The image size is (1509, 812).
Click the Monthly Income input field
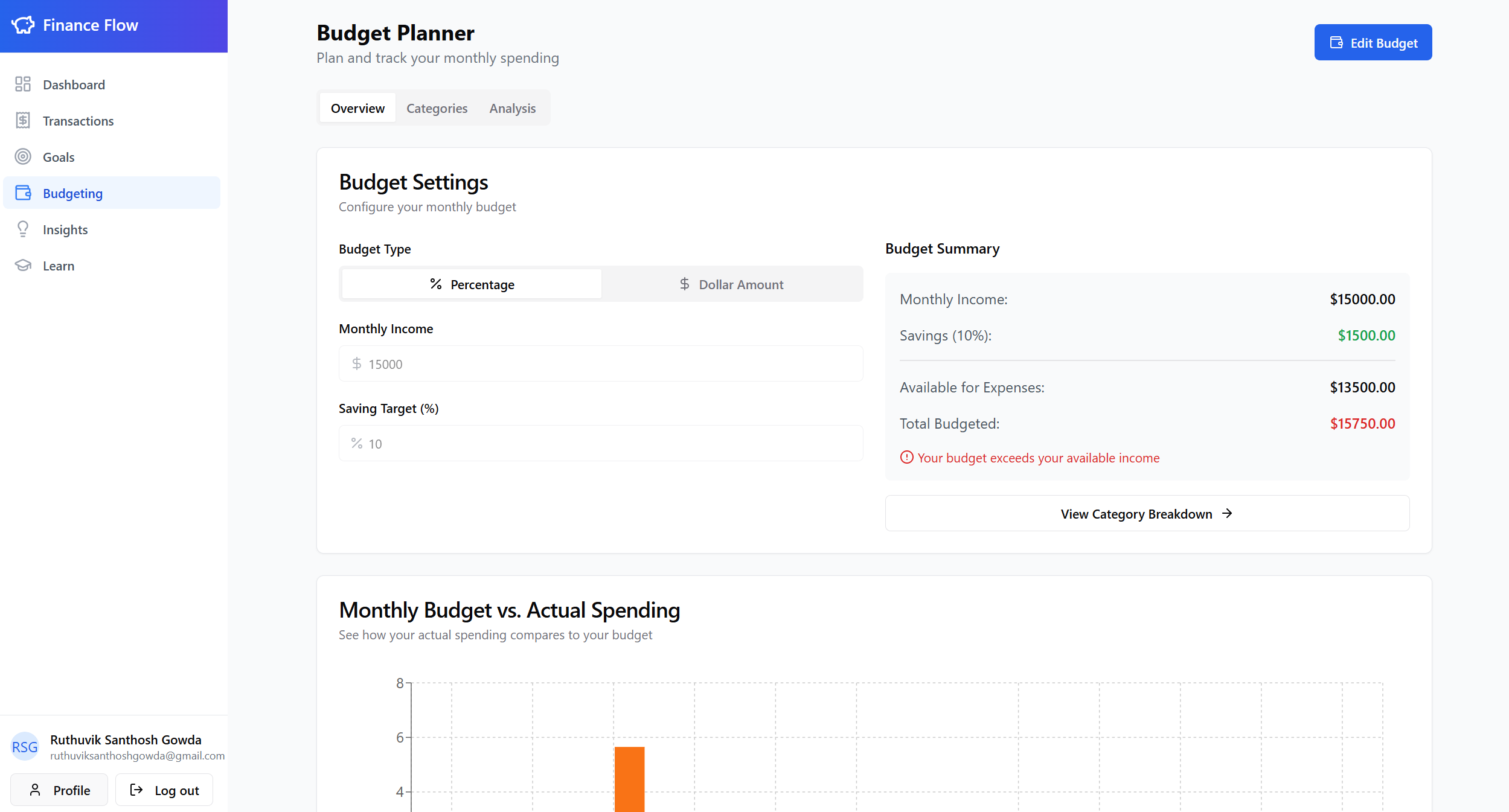(x=601, y=364)
